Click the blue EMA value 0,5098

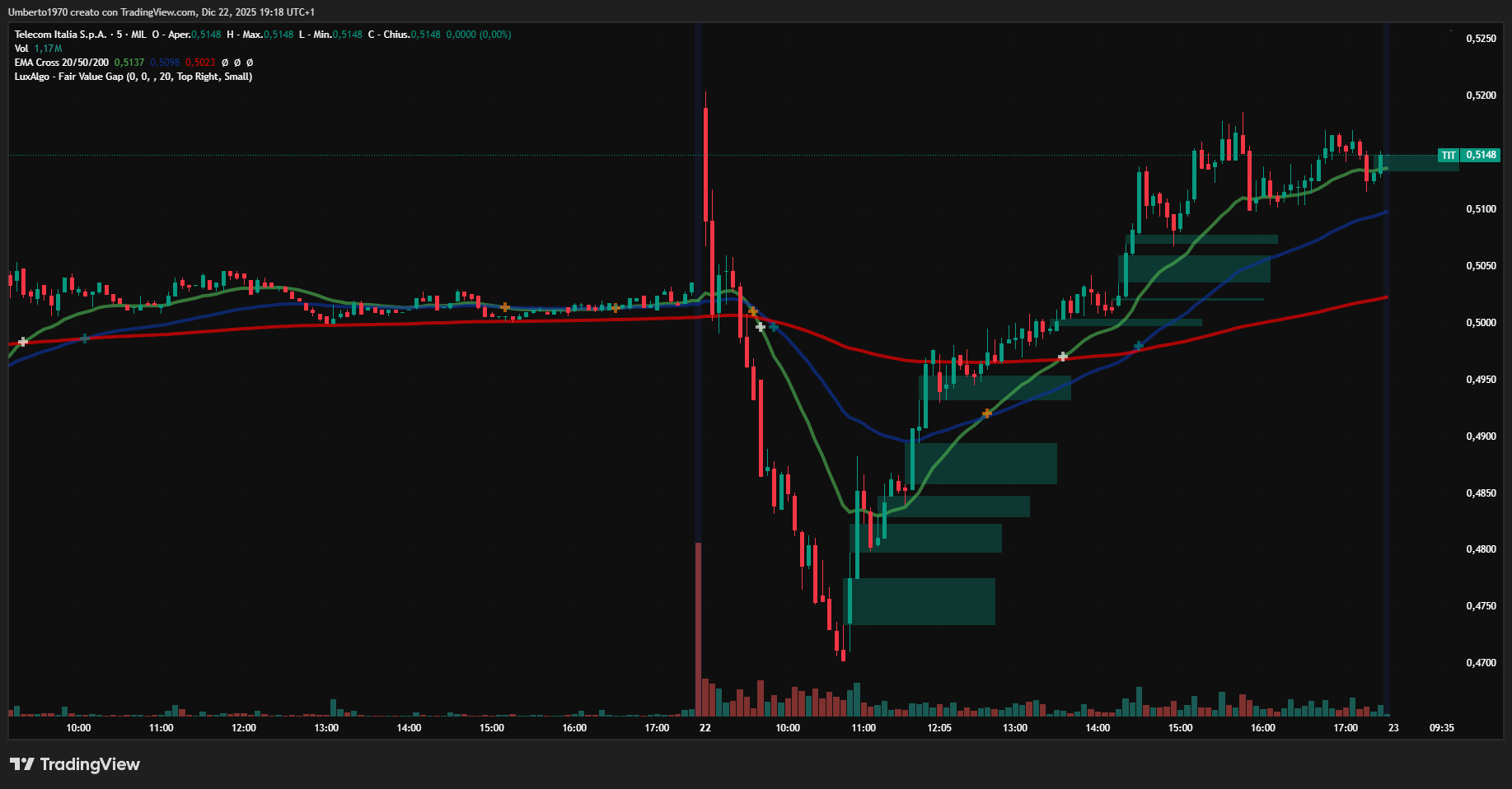pos(165,63)
